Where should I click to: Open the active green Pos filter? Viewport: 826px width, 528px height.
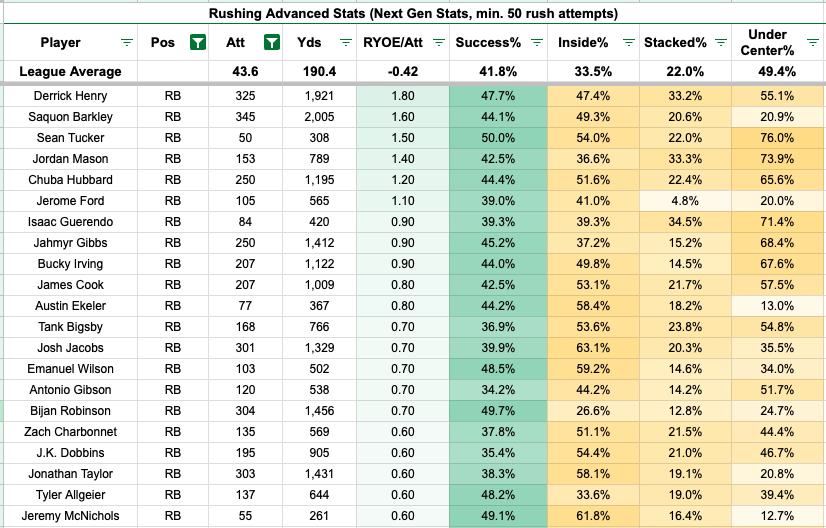point(198,43)
